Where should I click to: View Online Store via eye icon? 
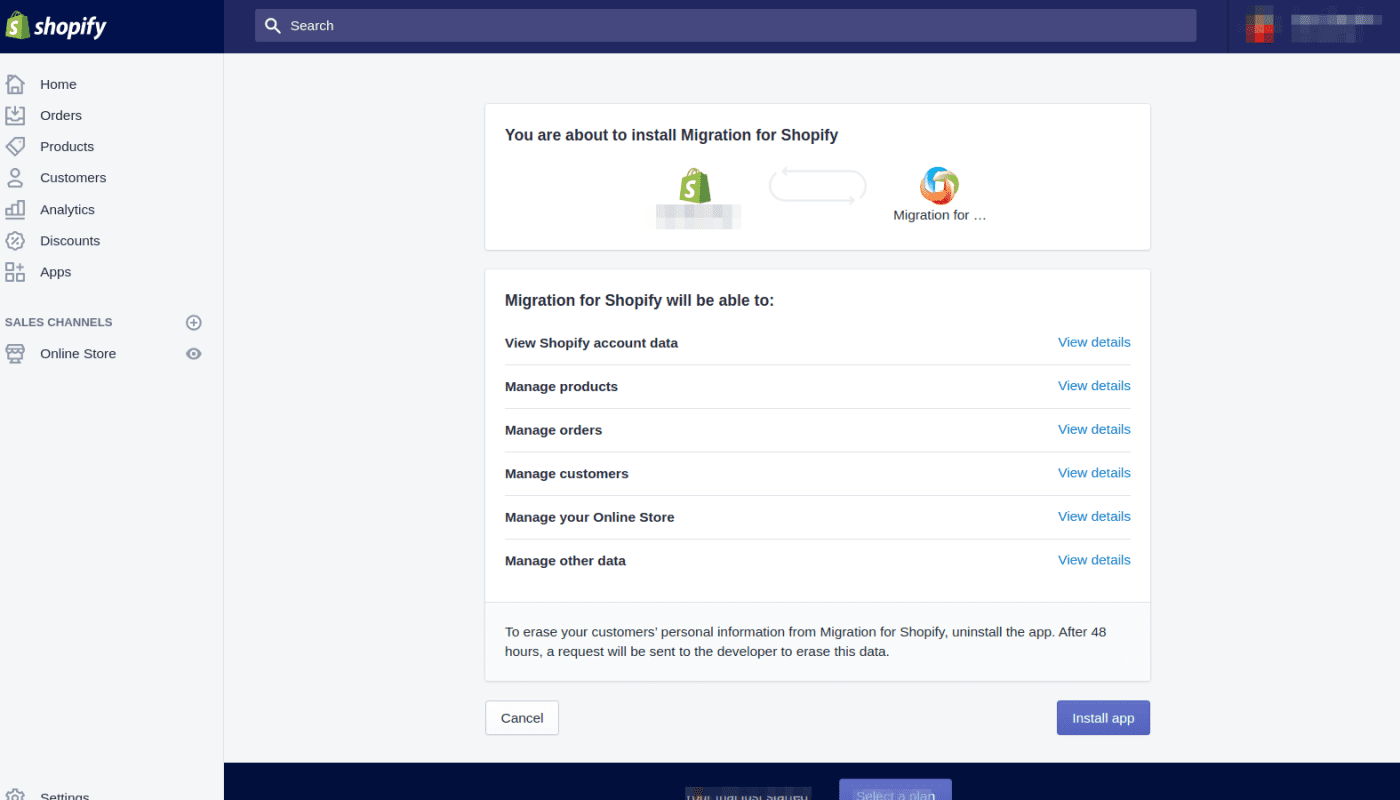(x=194, y=353)
